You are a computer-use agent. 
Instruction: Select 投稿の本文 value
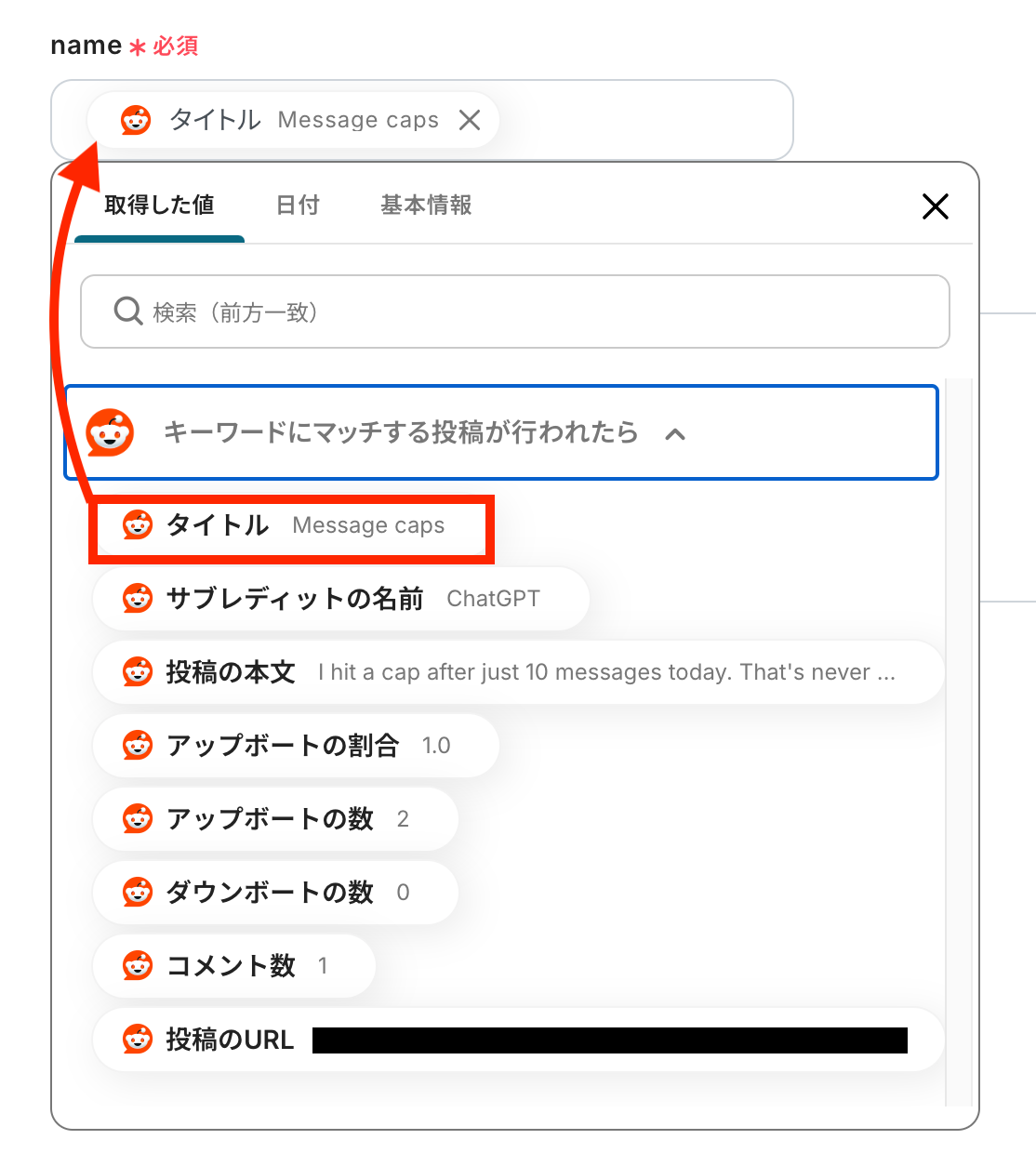[x=519, y=672]
